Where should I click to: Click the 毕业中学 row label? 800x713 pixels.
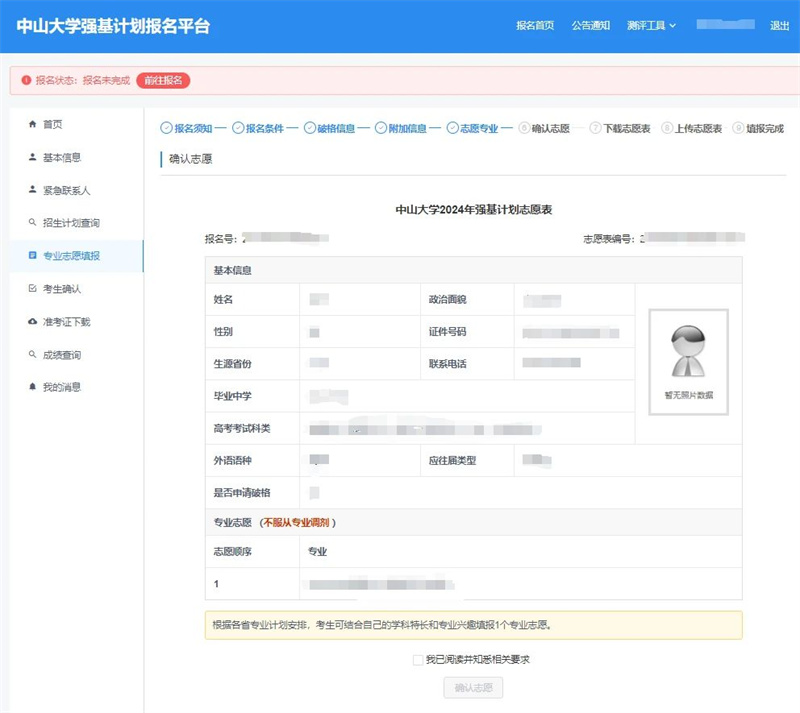coord(232,396)
